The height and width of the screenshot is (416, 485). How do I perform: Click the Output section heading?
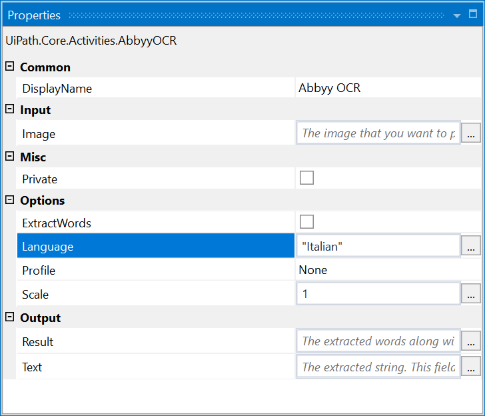coord(40,318)
